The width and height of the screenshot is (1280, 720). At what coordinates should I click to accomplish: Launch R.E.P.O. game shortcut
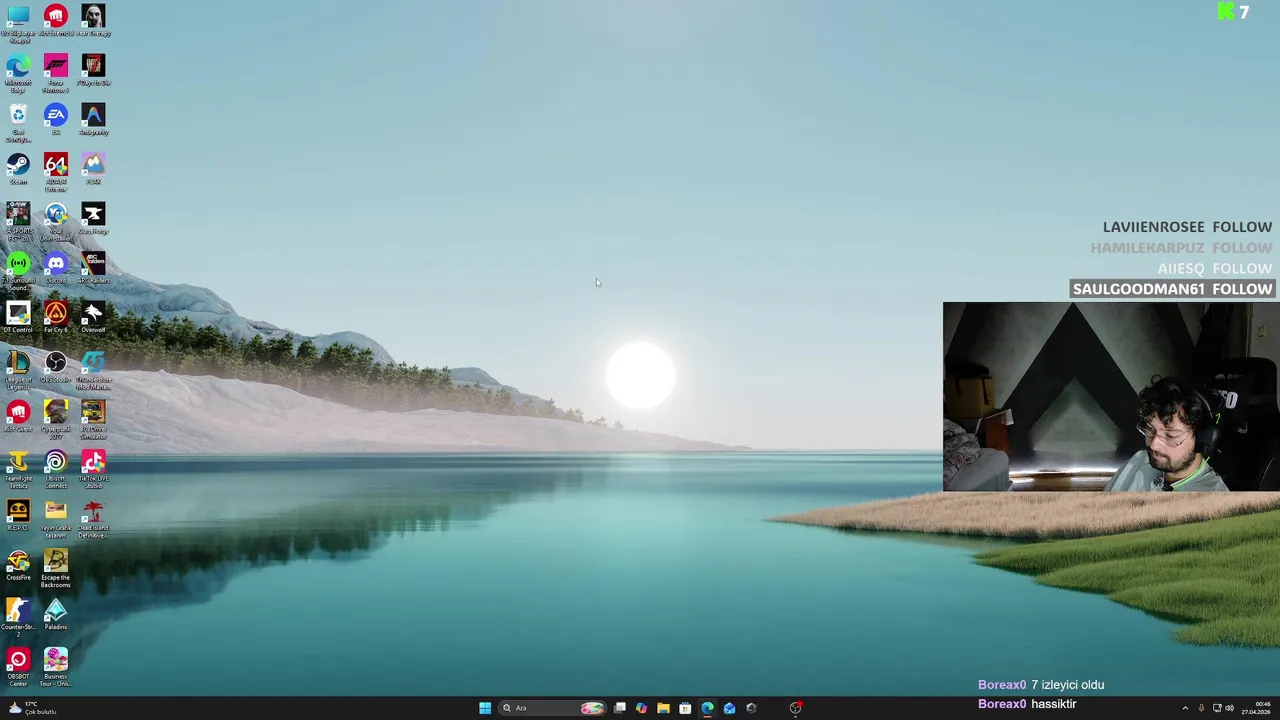(x=18, y=515)
